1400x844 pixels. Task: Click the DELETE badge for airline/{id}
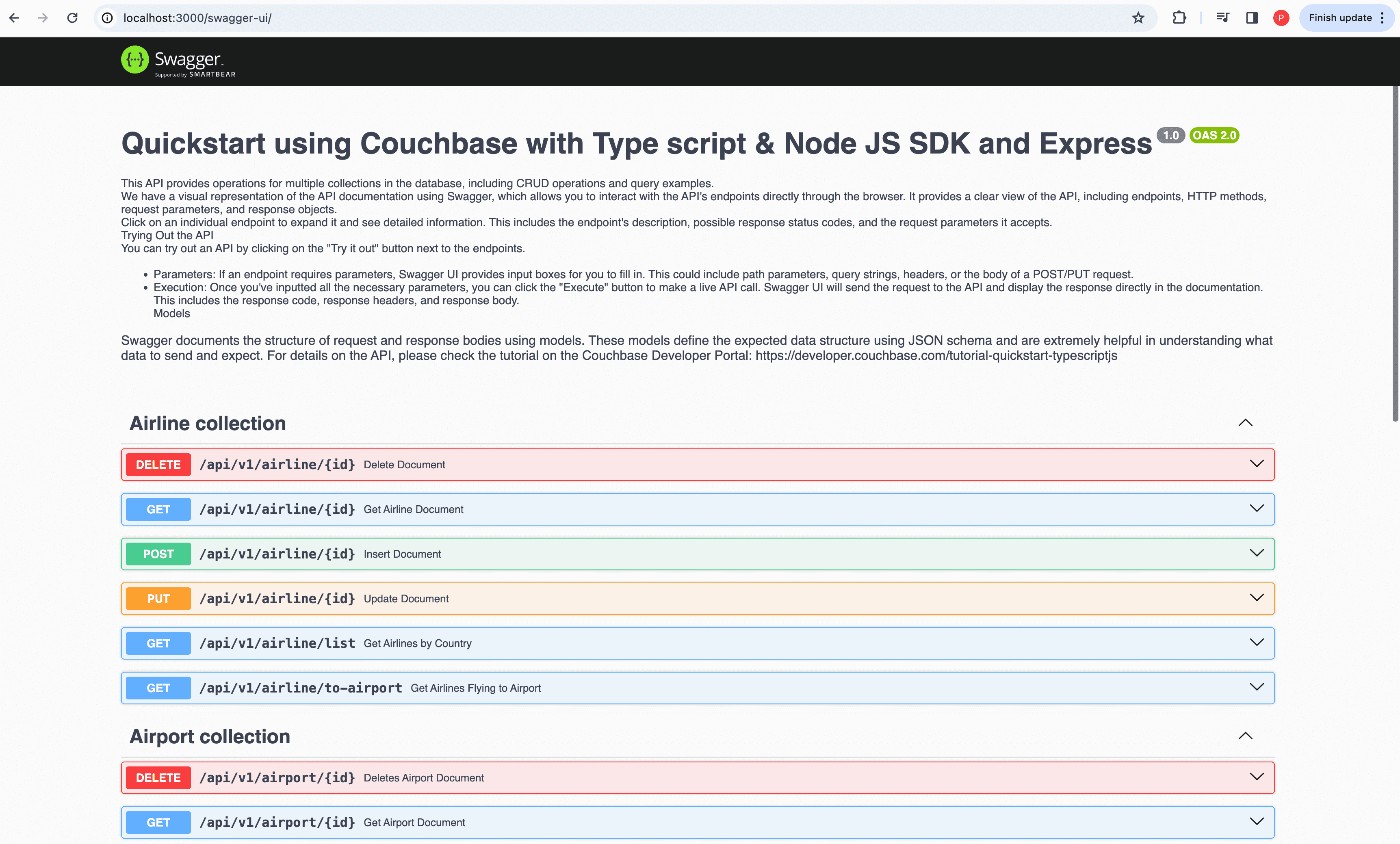[x=158, y=465]
